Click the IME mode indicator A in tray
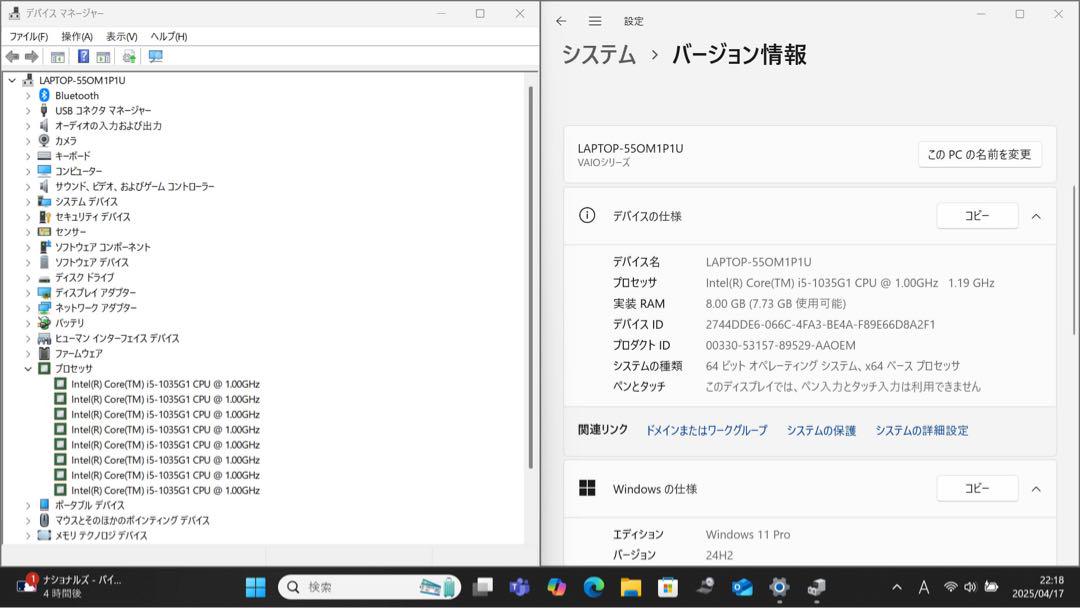The width and height of the screenshot is (1080, 608). click(x=924, y=587)
